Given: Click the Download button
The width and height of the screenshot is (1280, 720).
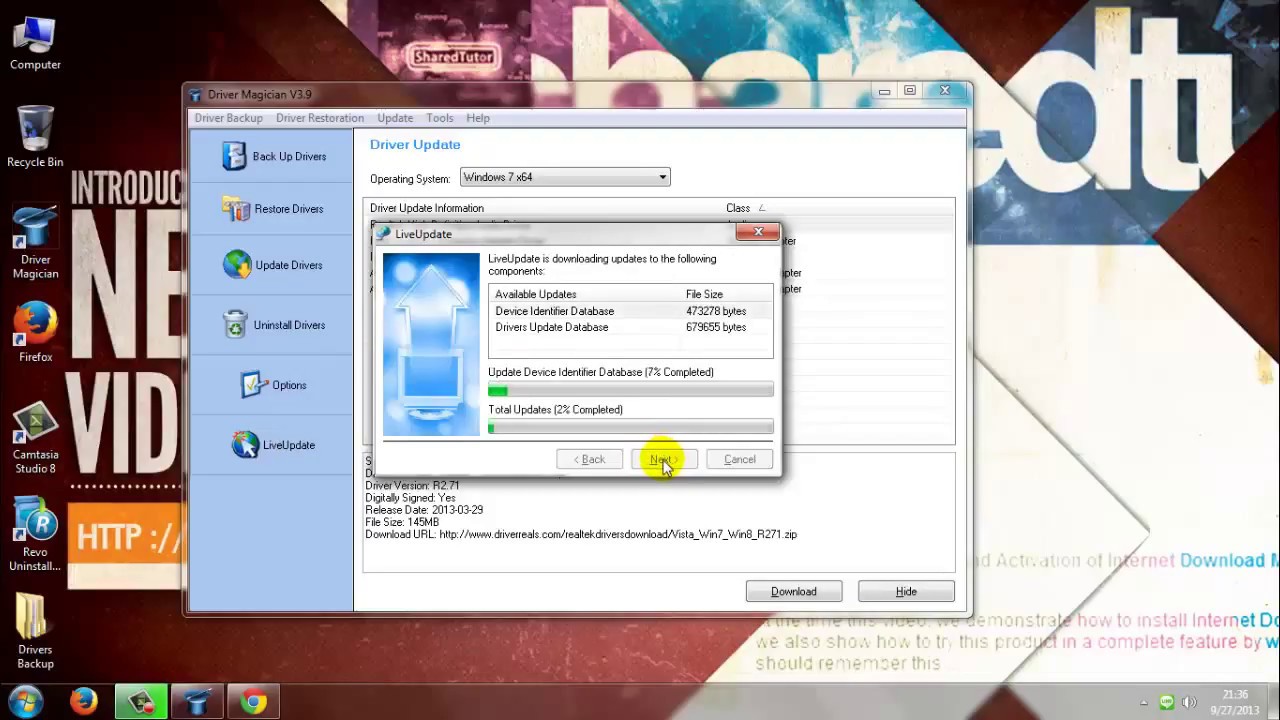Looking at the screenshot, I should (x=794, y=592).
